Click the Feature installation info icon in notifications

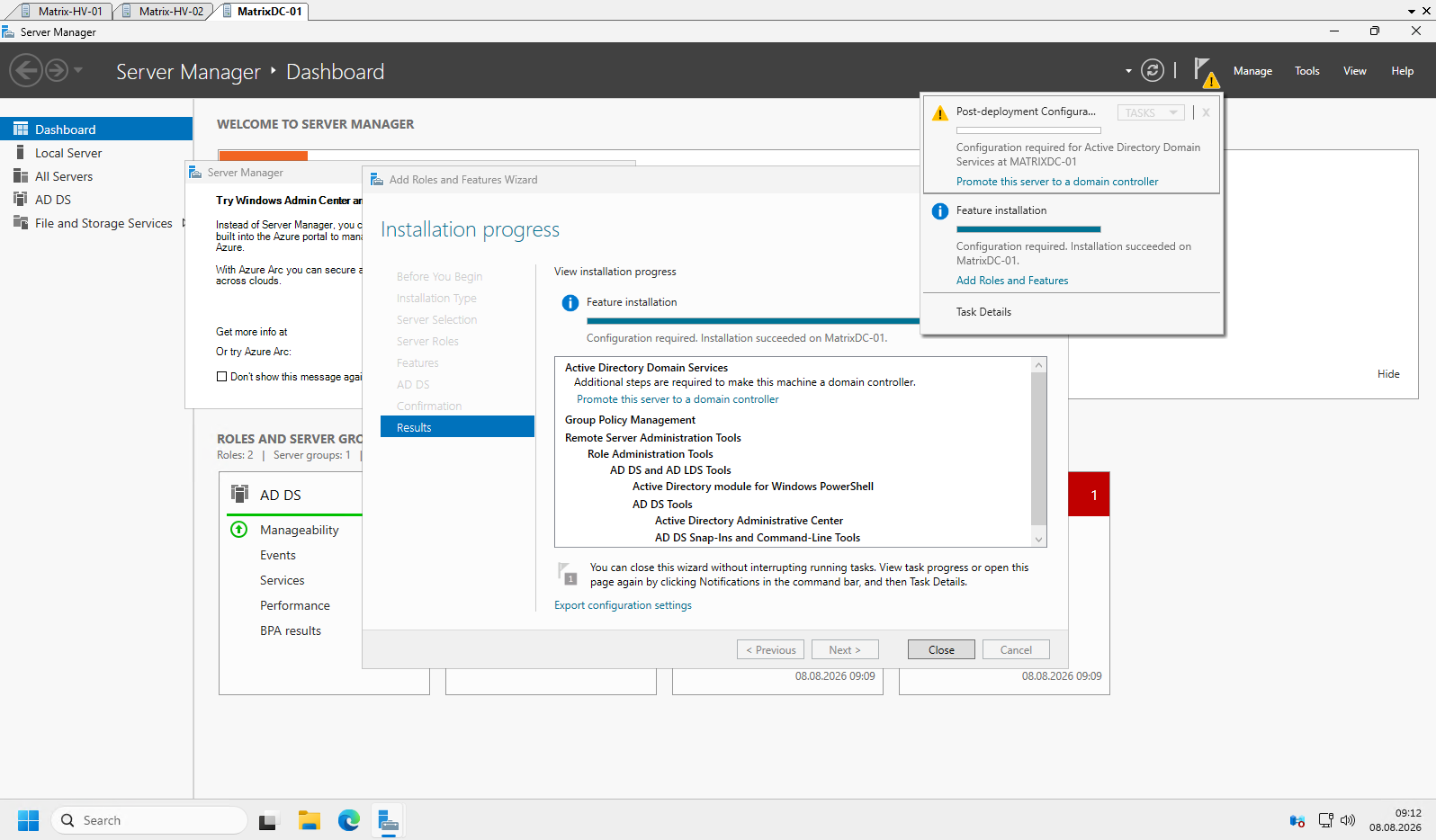(940, 211)
